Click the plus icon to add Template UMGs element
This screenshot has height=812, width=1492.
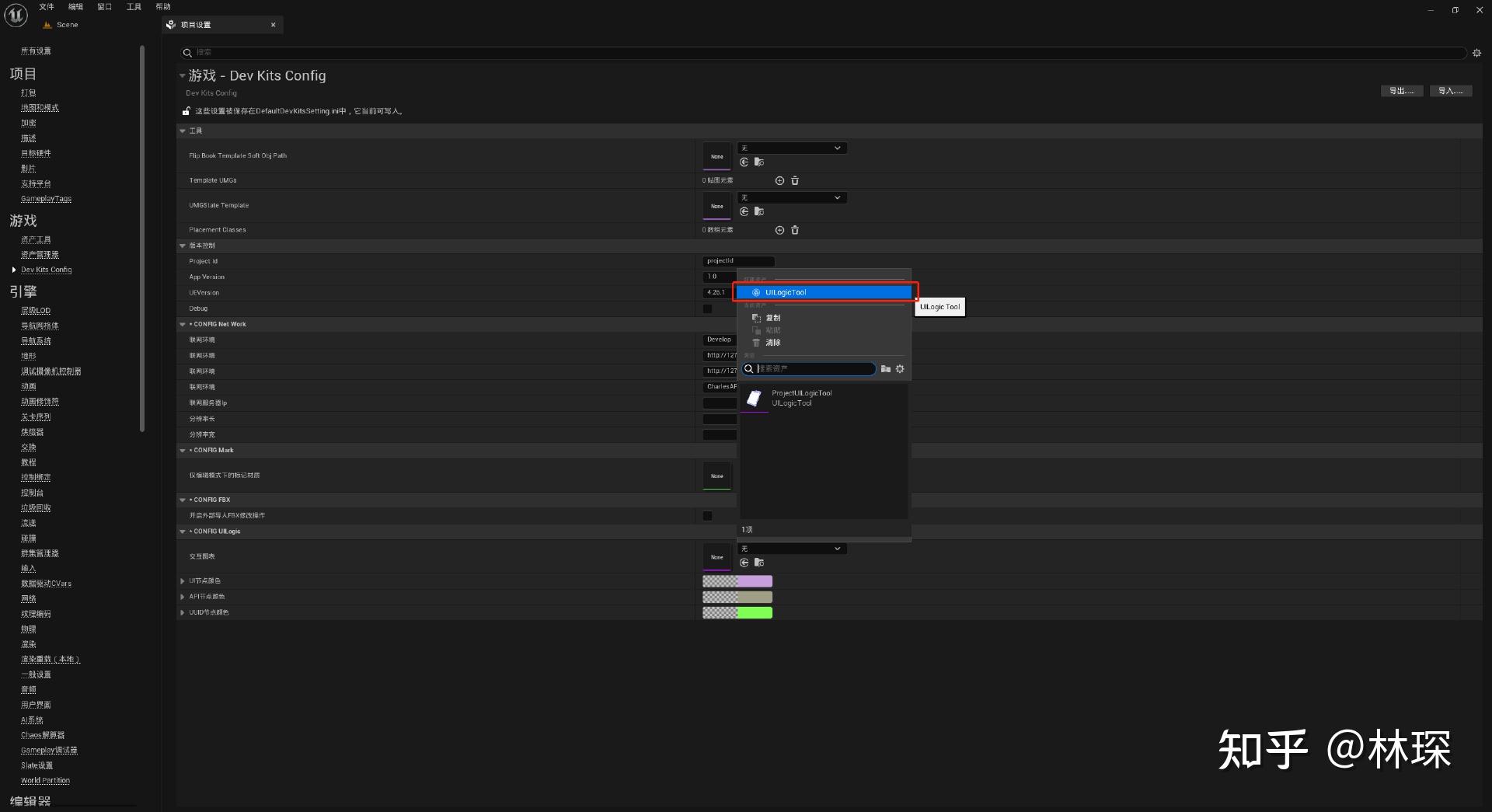pos(779,180)
